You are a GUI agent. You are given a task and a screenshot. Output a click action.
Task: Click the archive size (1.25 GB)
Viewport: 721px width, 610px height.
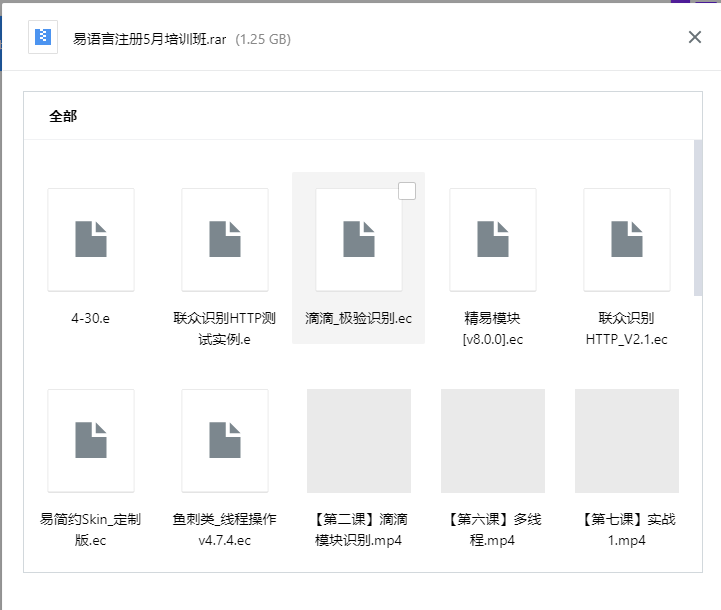(x=263, y=39)
